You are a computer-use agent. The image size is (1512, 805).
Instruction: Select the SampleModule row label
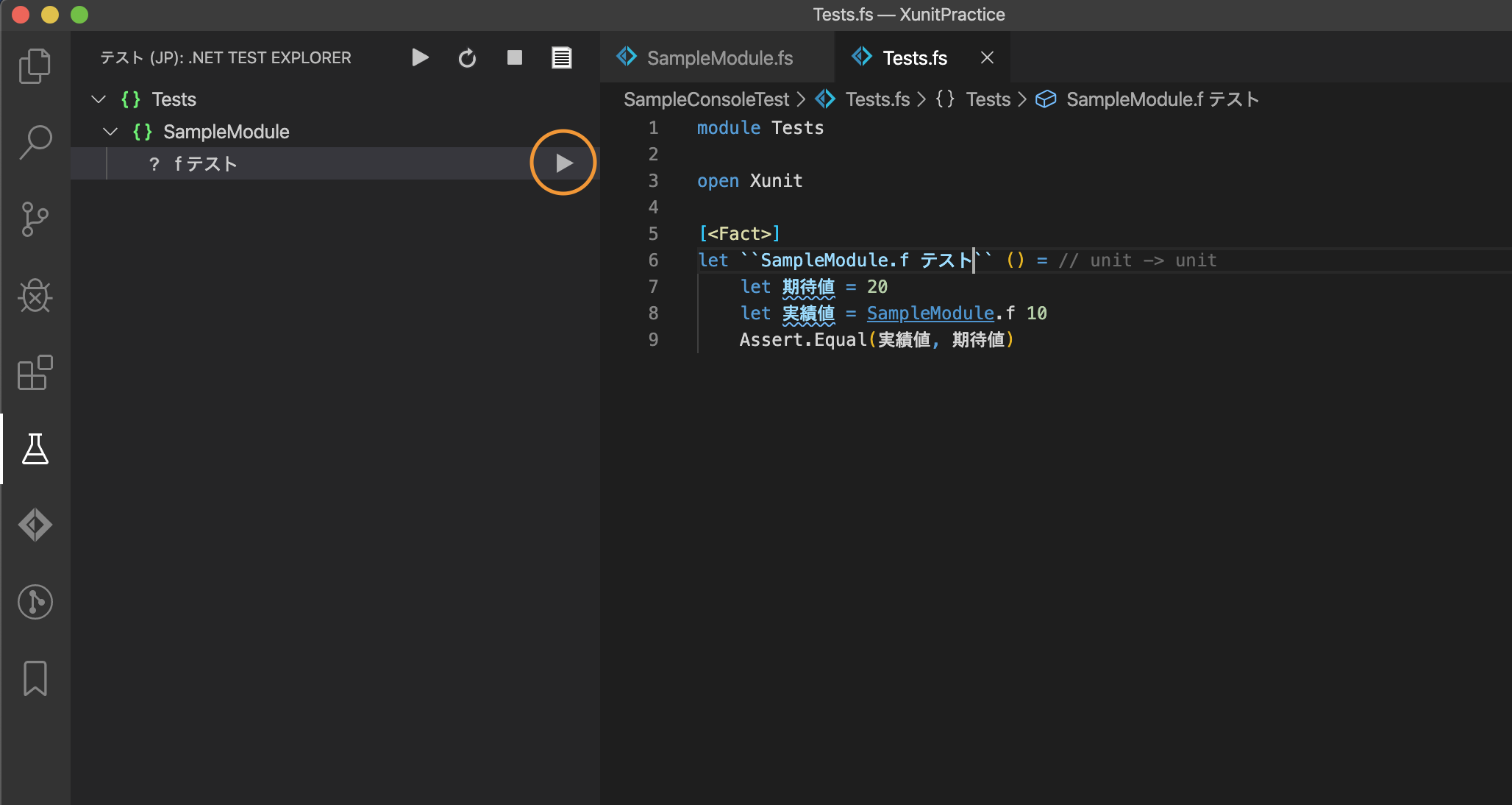coord(227,132)
